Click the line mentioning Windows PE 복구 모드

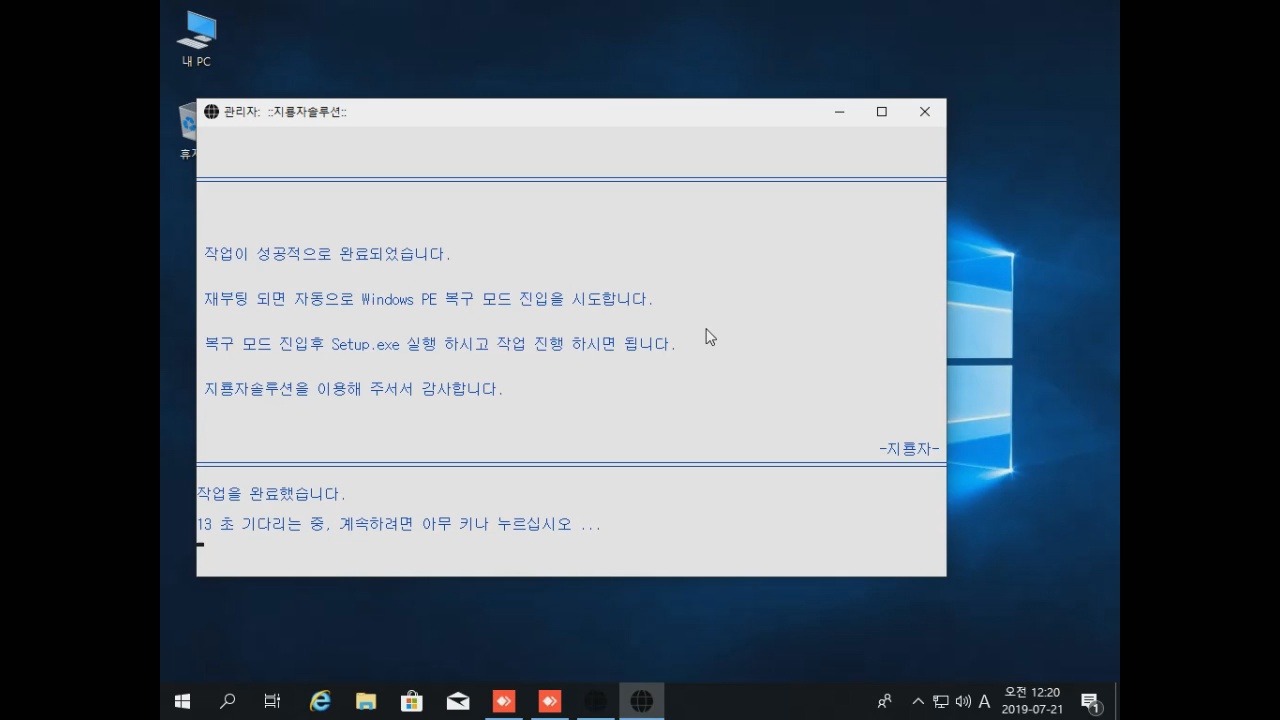tap(429, 299)
